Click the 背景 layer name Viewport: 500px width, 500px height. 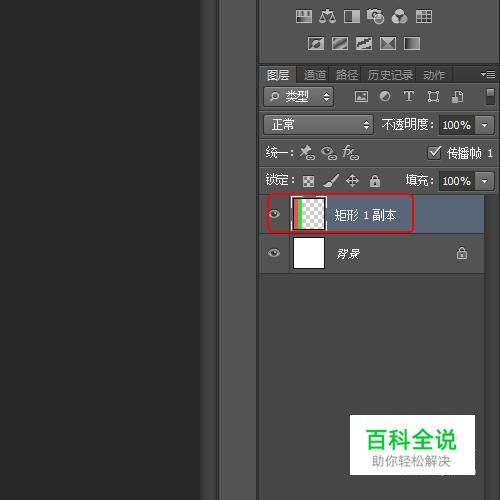tap(348, 254)
